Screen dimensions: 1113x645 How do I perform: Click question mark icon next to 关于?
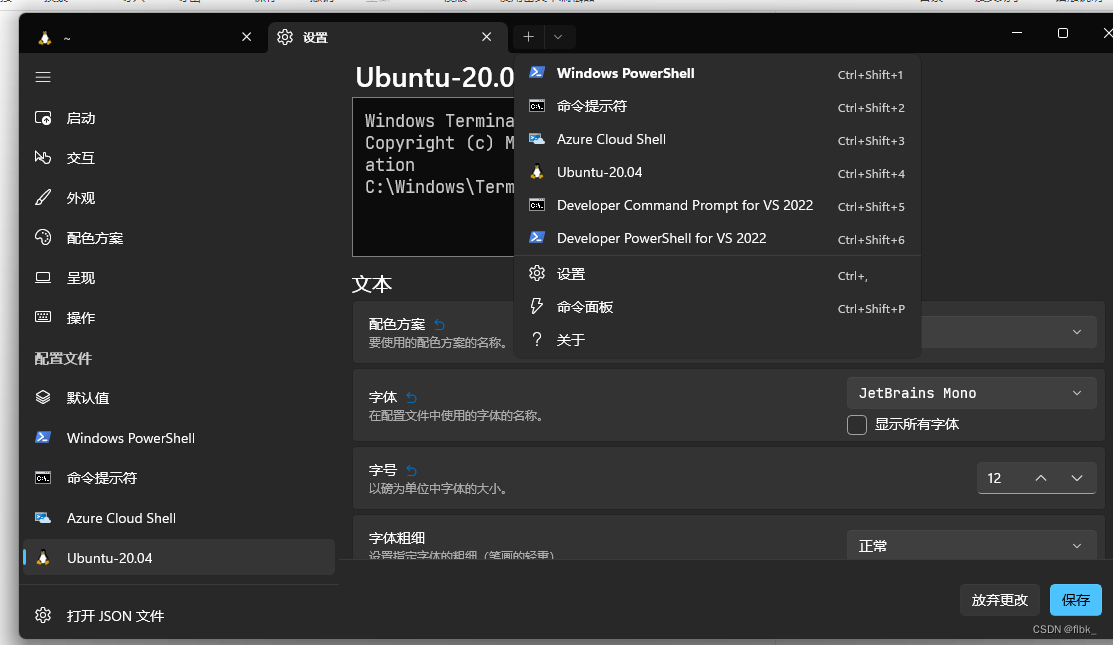[x=537, y=339]
